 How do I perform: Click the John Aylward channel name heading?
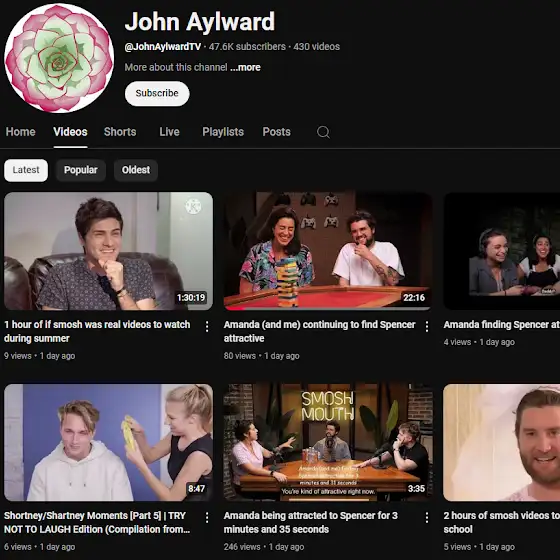pos(200,22)
